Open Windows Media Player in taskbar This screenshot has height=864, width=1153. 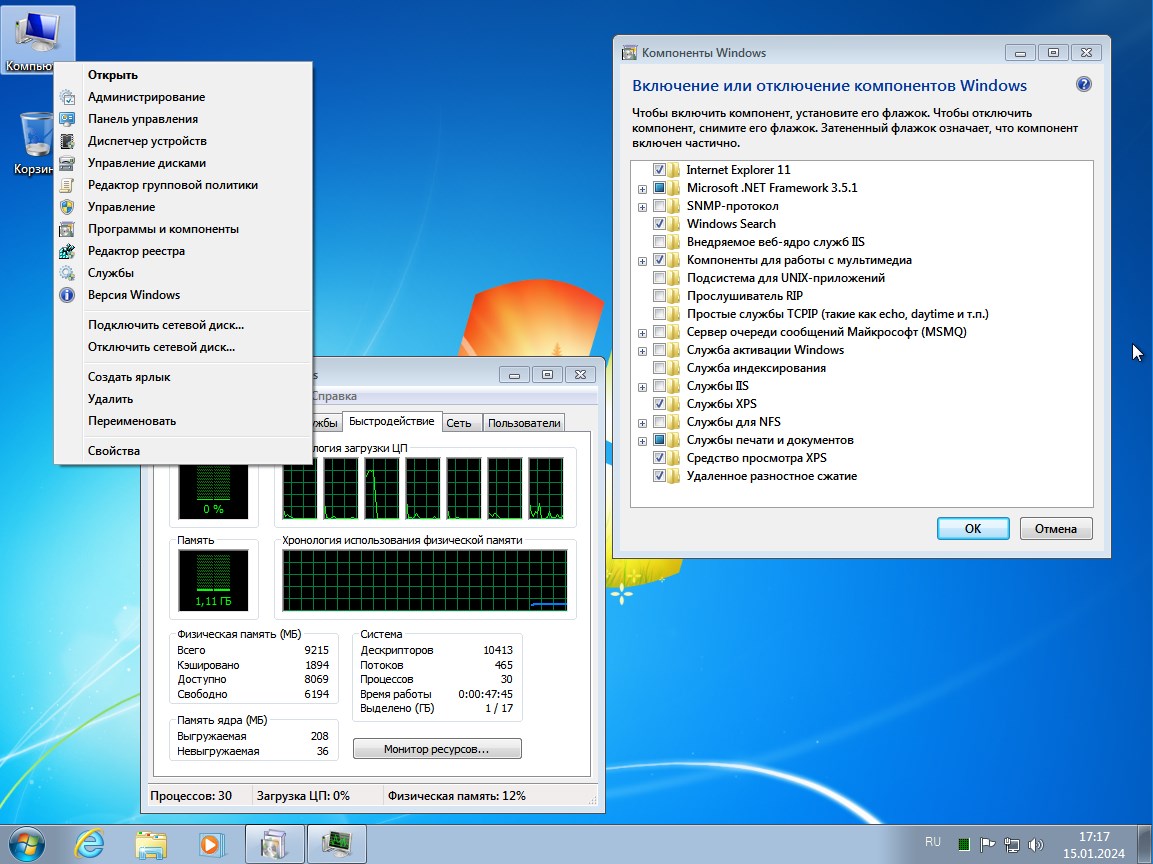point(211,843)
